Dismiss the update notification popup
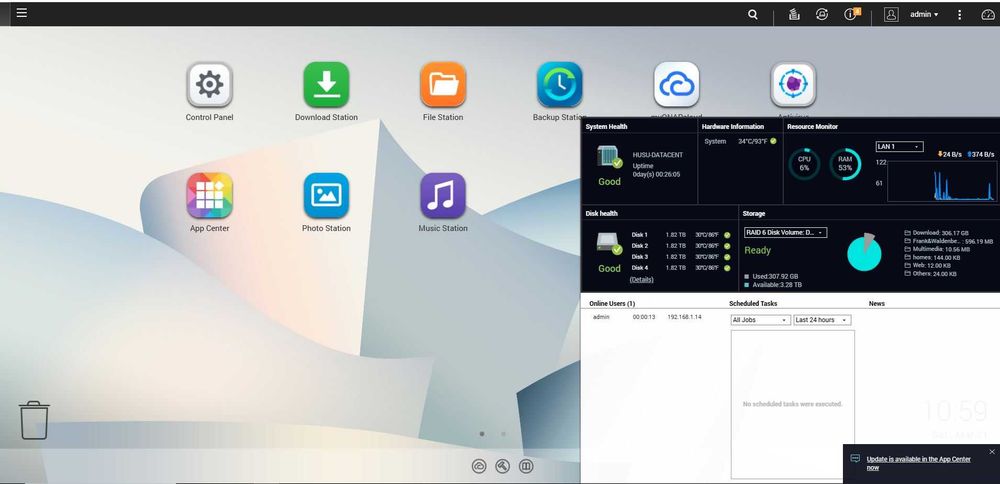This screenshot has width=1000, height=484. click(992, 451)
